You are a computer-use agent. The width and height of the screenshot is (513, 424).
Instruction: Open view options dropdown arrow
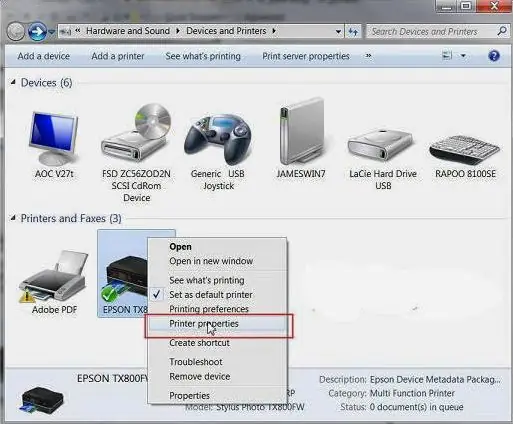click(x=463, y=56)
